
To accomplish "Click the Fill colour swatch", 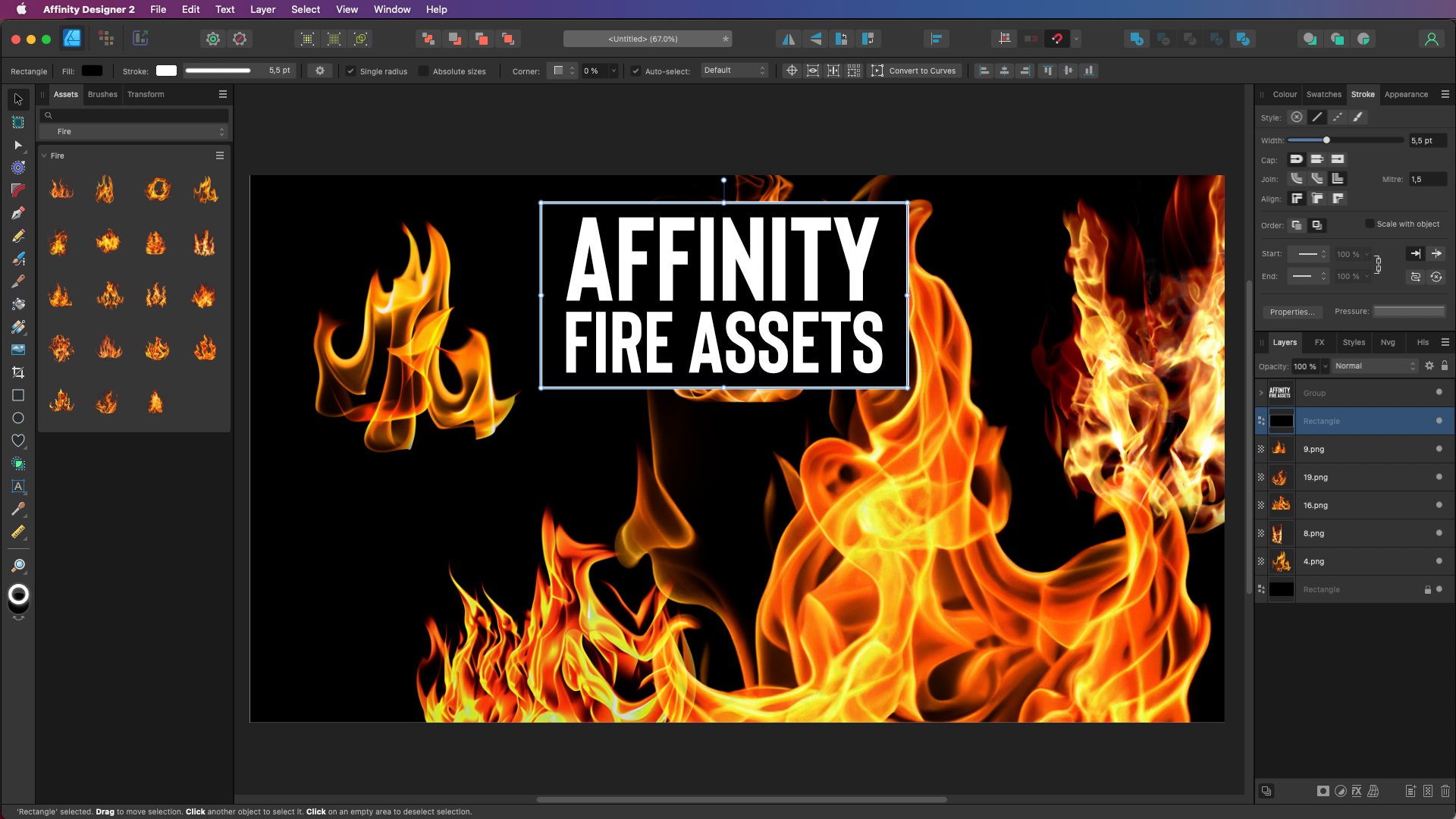I will point(93,71).
